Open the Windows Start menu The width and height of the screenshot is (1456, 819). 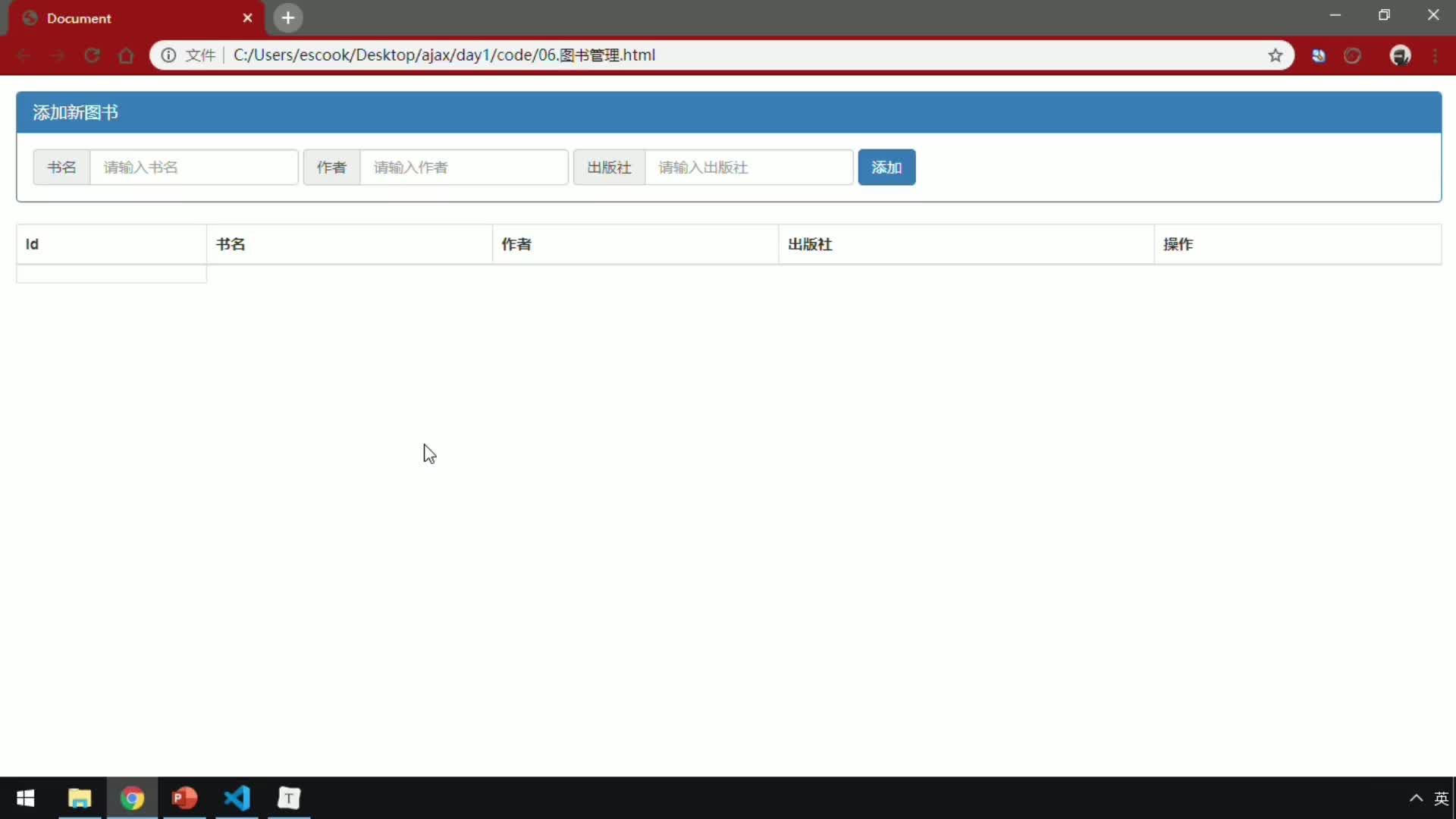tap(26, 799)
